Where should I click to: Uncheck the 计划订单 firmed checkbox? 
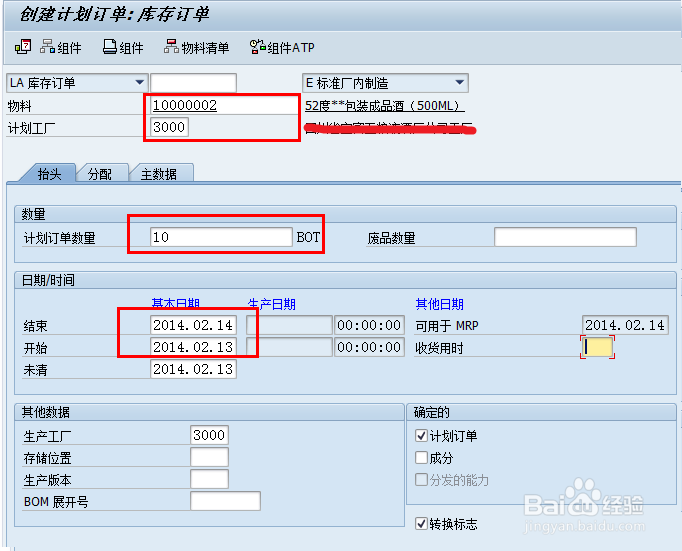421,435
